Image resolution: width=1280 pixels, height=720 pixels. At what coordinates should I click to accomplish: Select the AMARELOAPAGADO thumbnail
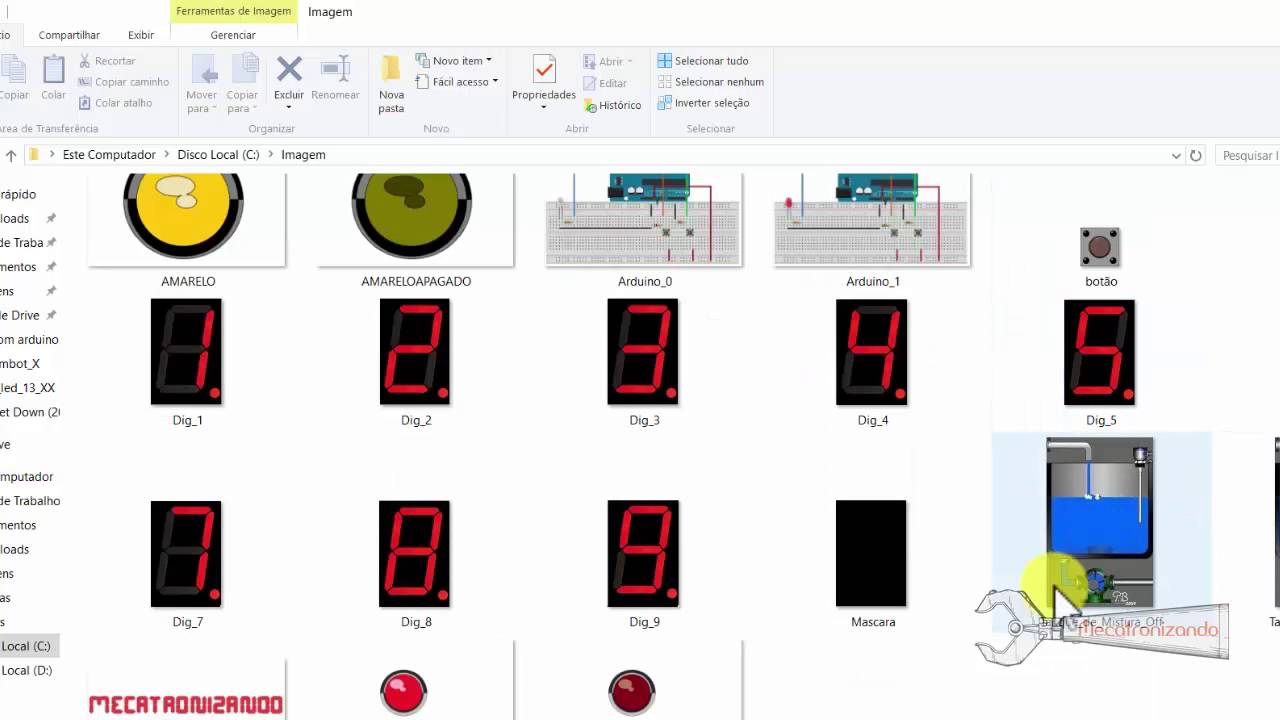(415, 219)
